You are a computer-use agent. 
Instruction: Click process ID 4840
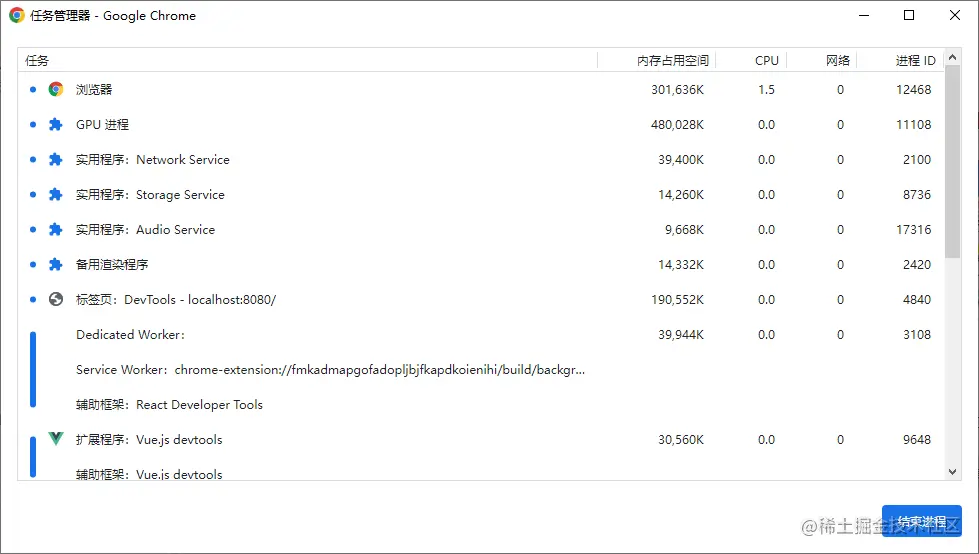point(917,299)
